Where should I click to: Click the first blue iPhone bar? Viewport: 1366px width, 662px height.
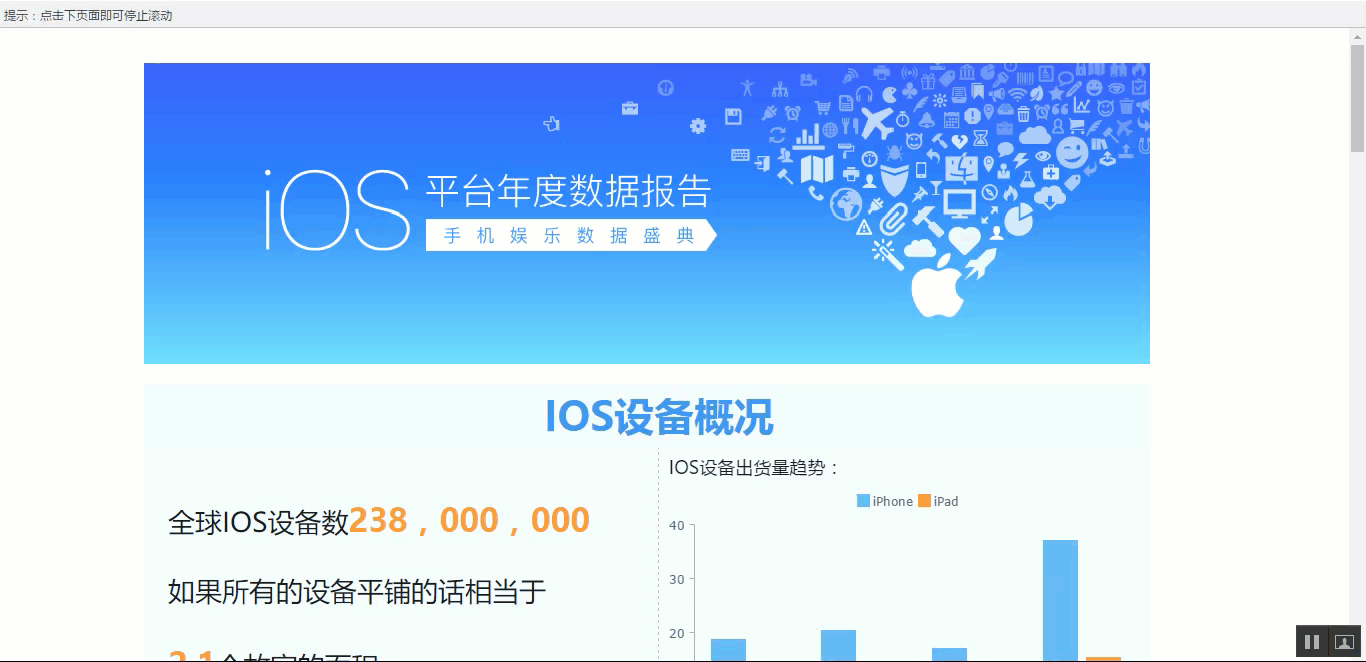tap(728, 650)
